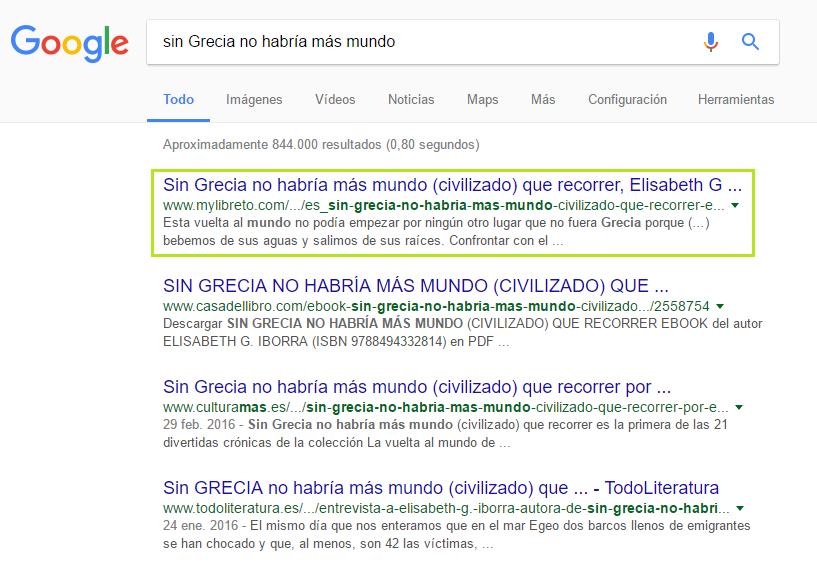Click snippet dated '24 ene. 2016'
This screenshot has height=568, width=817.
click(456, 535)
